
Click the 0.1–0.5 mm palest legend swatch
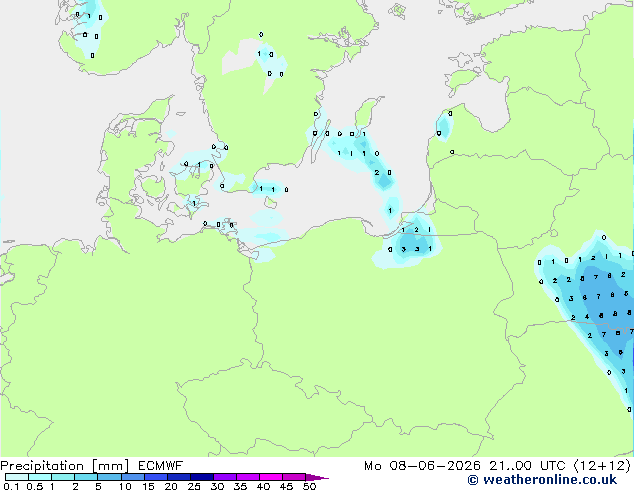(17, 477)
